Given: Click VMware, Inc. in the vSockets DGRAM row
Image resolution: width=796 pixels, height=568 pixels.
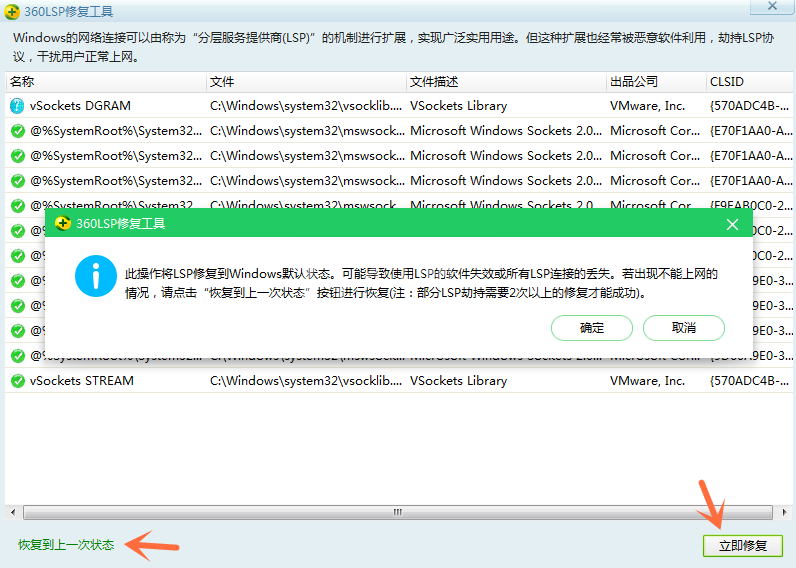Looking at the screenshot, I should coord(647,106).
